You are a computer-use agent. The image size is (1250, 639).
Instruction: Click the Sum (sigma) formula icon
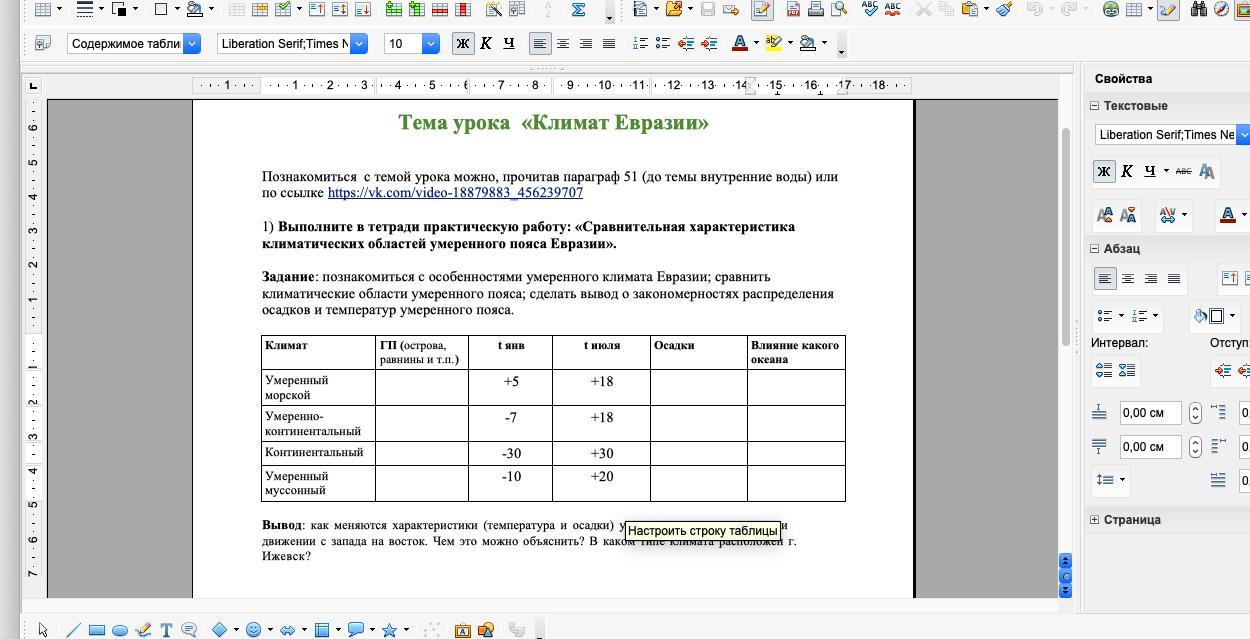pos(578,10)
